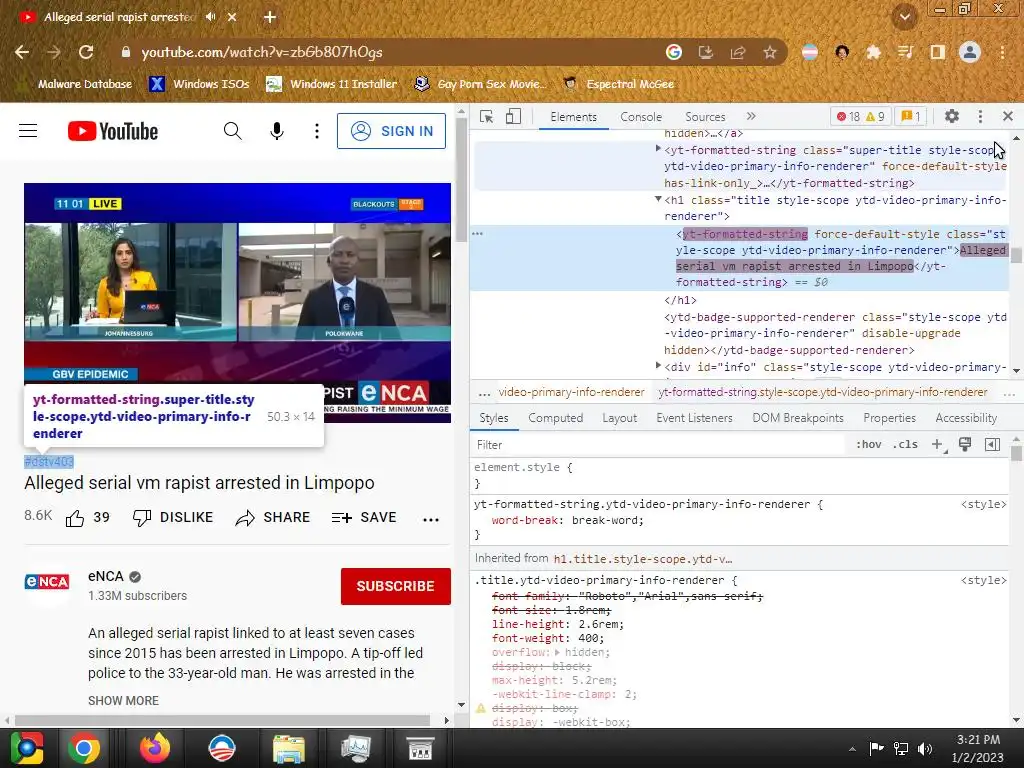Expand the overflow: hidden property triangle
The image size is (1024, 768).
coord(557,652)
